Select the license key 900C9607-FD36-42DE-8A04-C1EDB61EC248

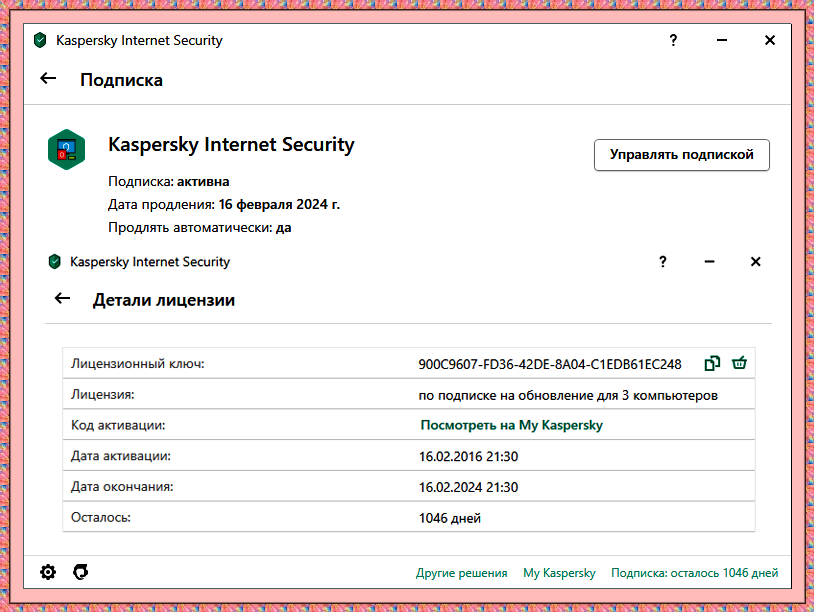coord(550,364)
